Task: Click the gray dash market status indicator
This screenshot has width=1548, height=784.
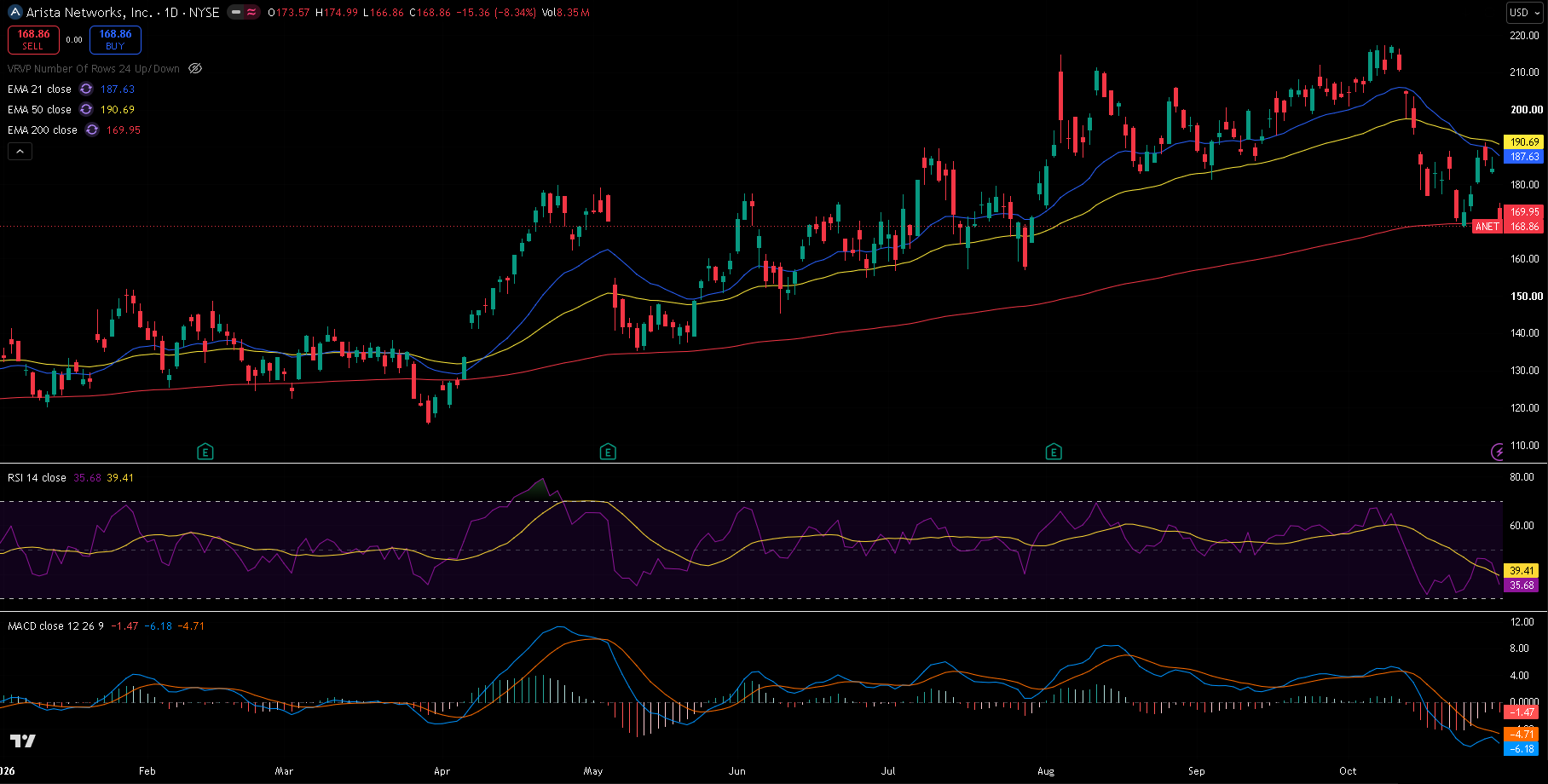Action: click(236, 13)
